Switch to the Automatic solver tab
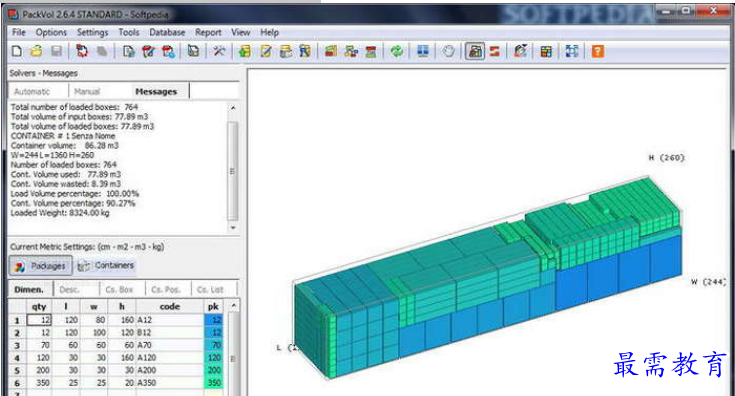The width and height of the screenshot is (735, 396). coord(32,91)
